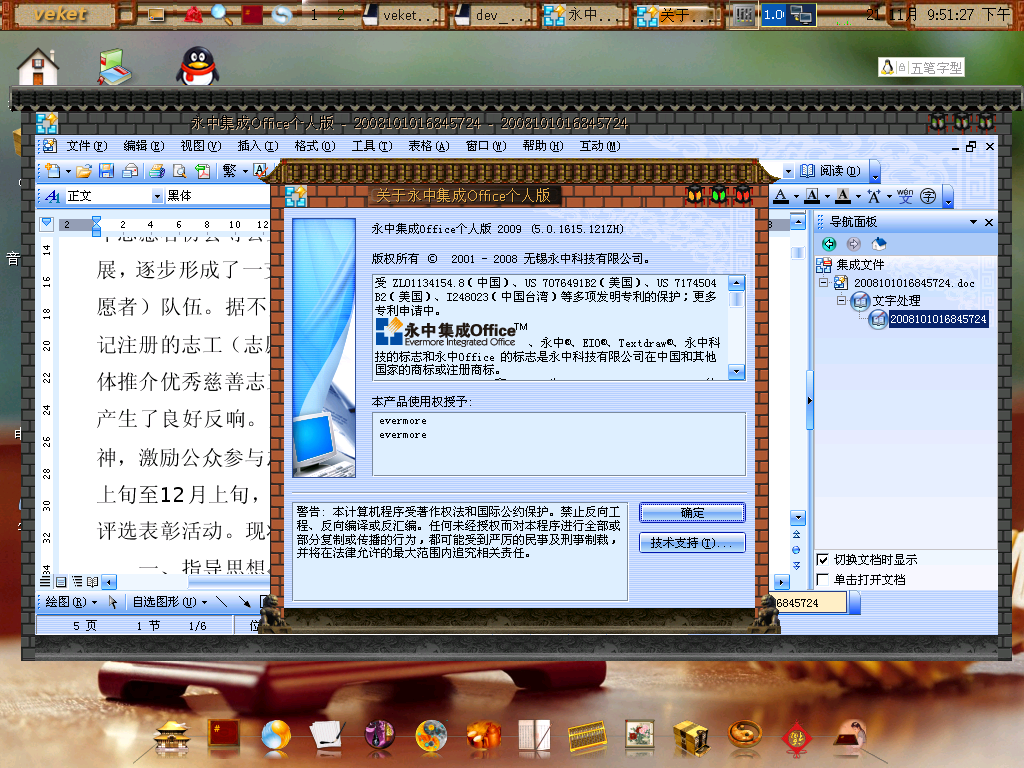This screenshot has height=768, width=1024.
Task: Click the Save floppy disk icon
Action: 106,171
